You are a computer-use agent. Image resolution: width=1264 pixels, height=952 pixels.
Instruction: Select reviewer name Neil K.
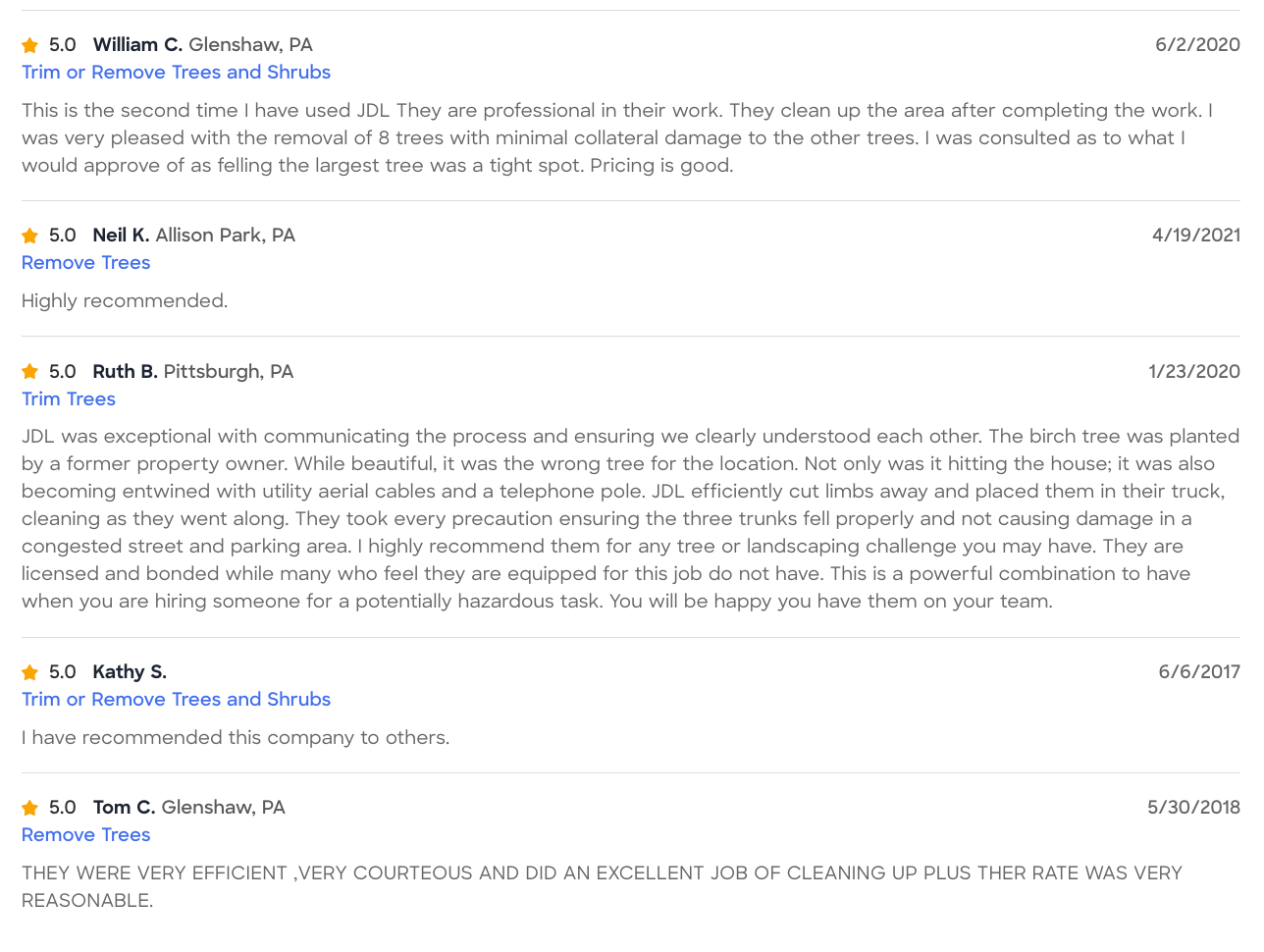[121, 236]
